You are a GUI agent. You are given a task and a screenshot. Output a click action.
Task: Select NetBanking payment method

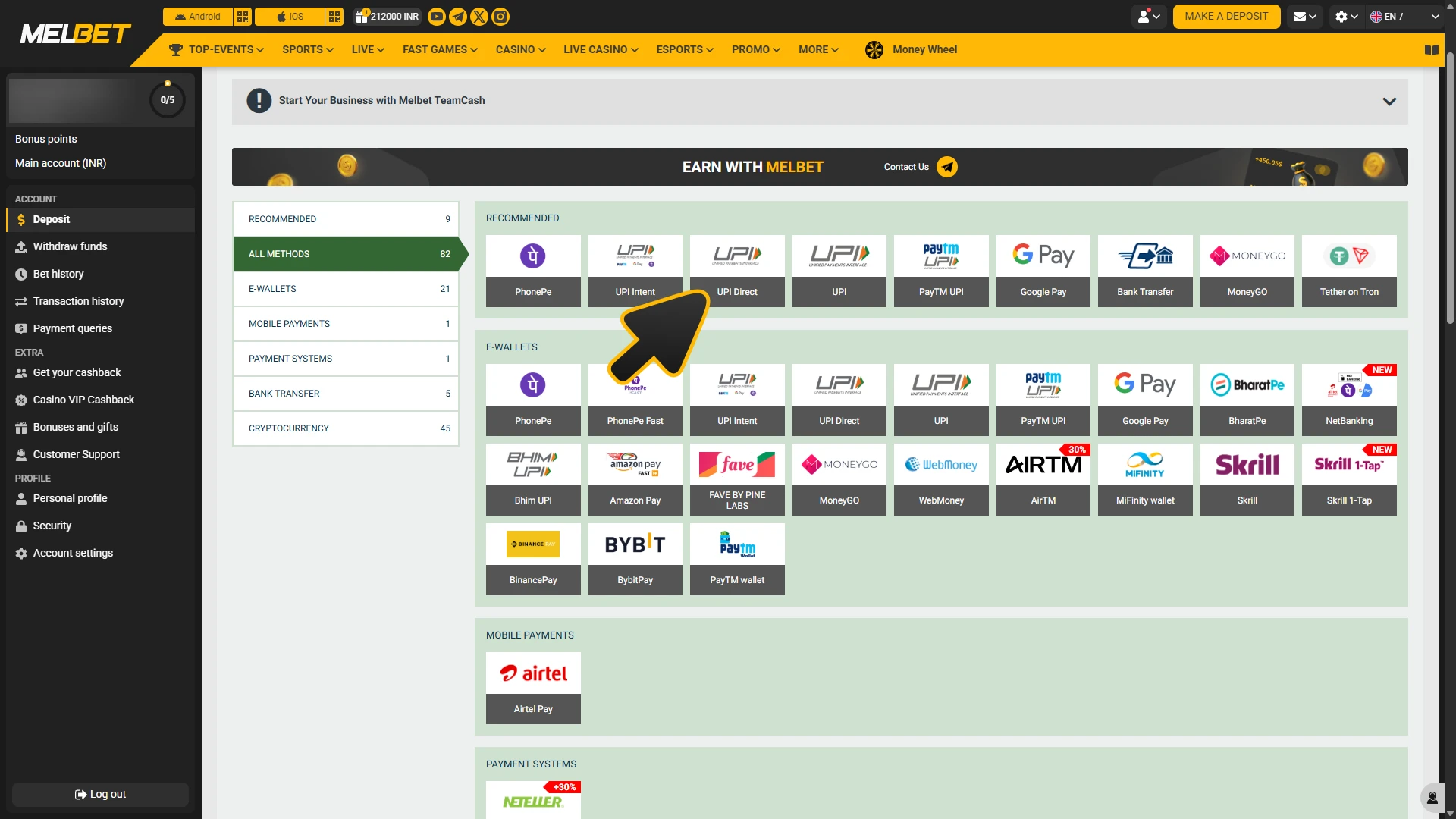tap(1349, 400)
